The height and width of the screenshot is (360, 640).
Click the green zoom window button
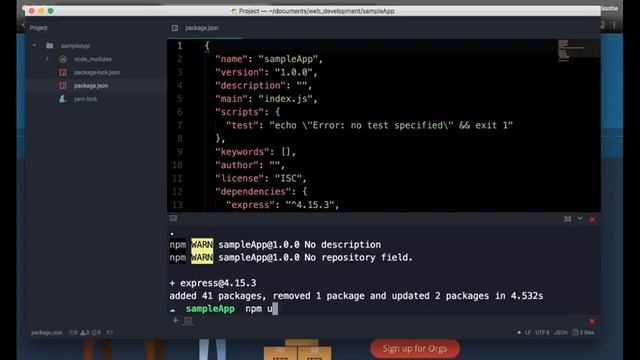51,11
